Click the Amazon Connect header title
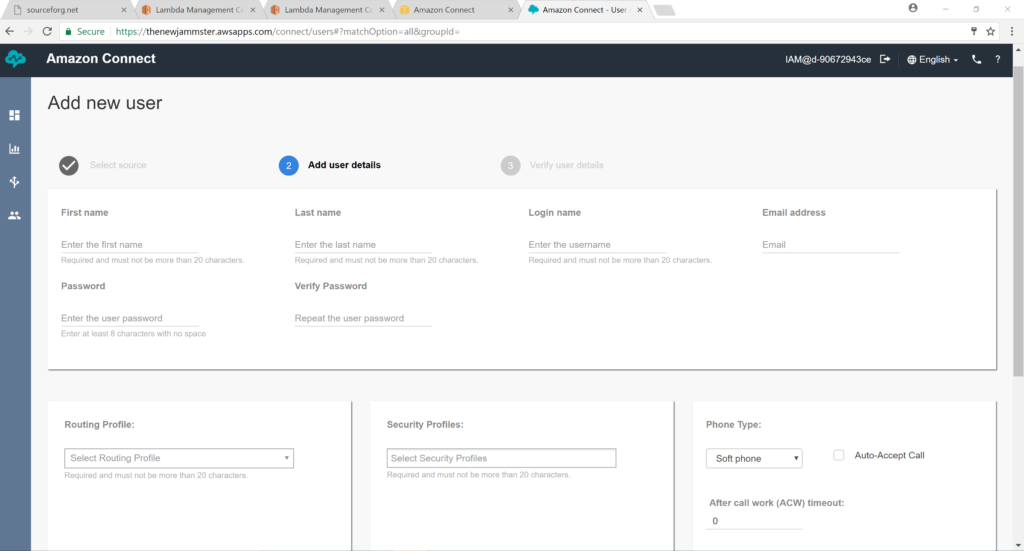1024x551 pixels. pos(101,58)
